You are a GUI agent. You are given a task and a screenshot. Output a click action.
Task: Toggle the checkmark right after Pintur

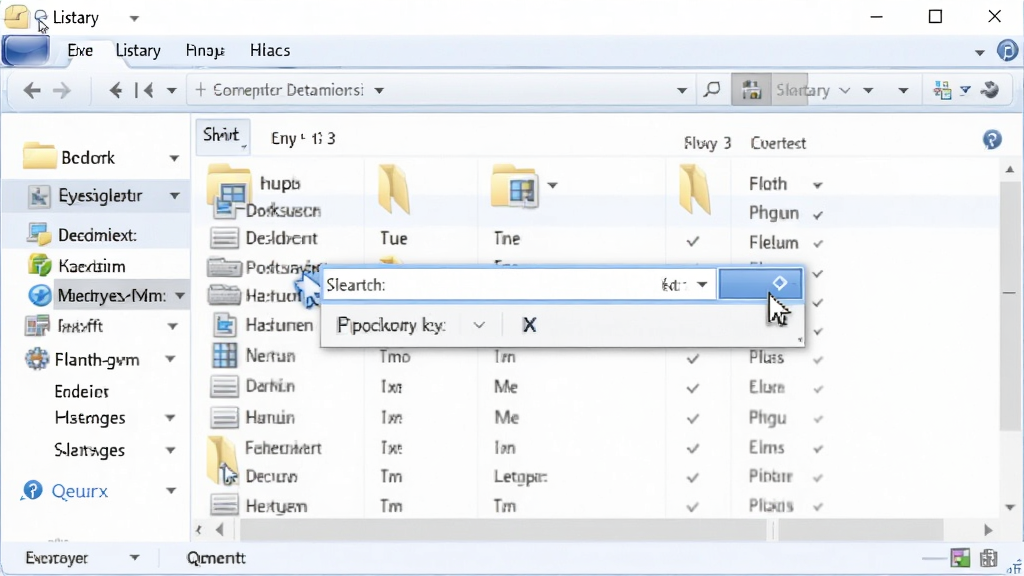[x=818, y=478]
